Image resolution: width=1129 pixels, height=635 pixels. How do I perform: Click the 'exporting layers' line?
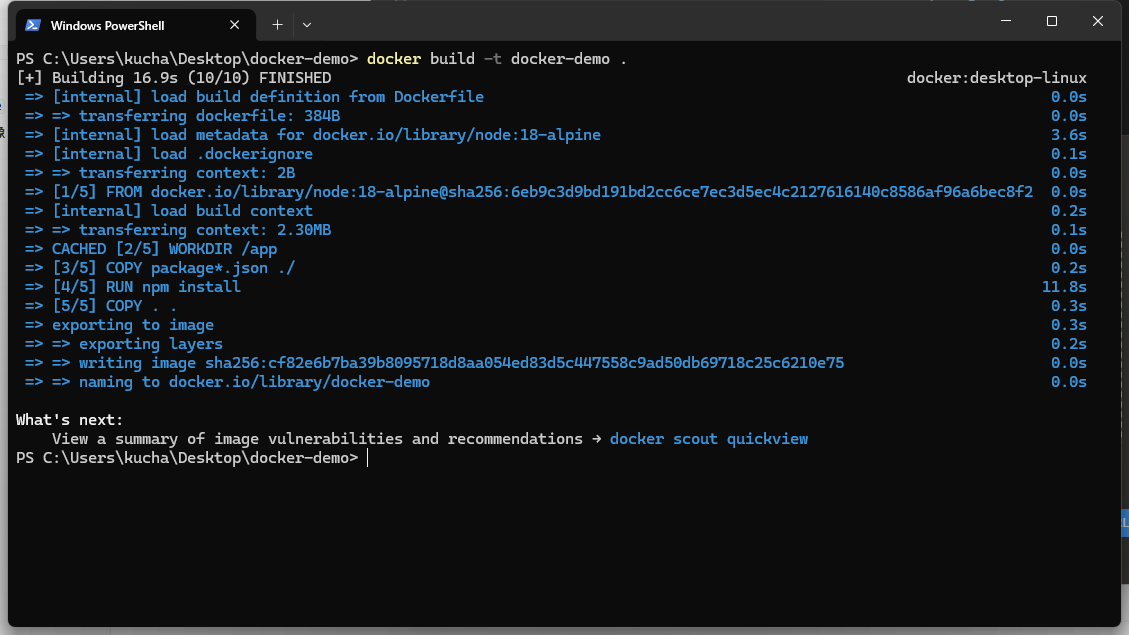click(x=124, y=344)
